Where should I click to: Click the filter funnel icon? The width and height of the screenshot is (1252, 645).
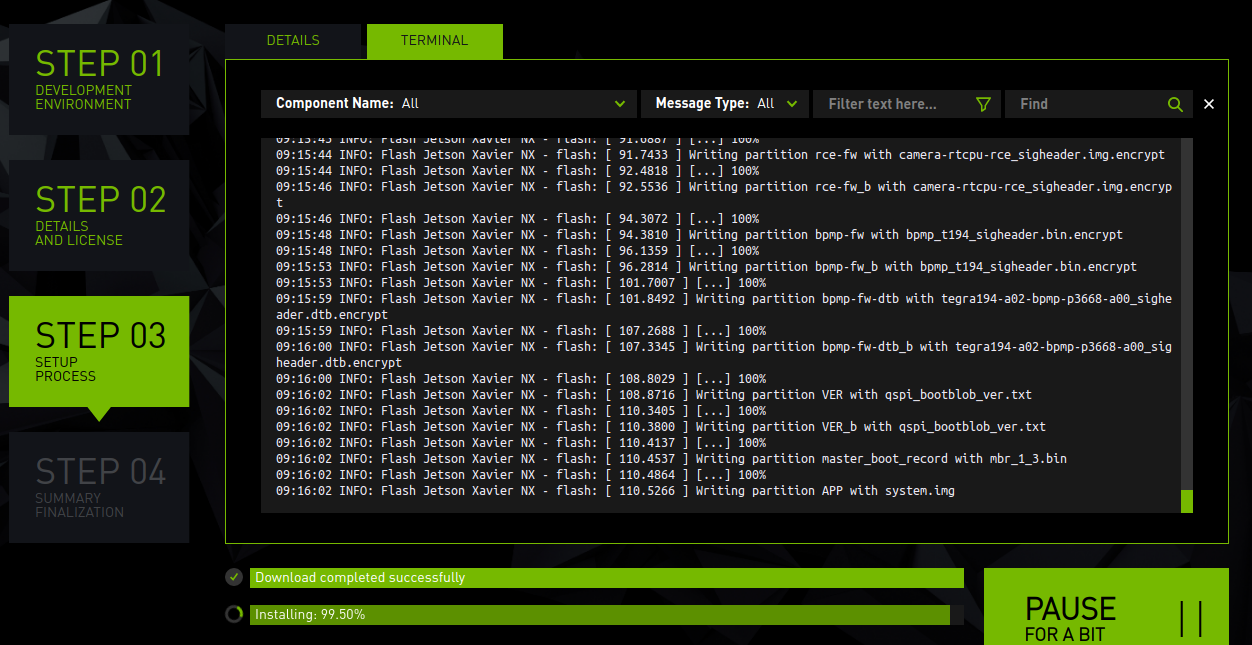coord(983,104)
